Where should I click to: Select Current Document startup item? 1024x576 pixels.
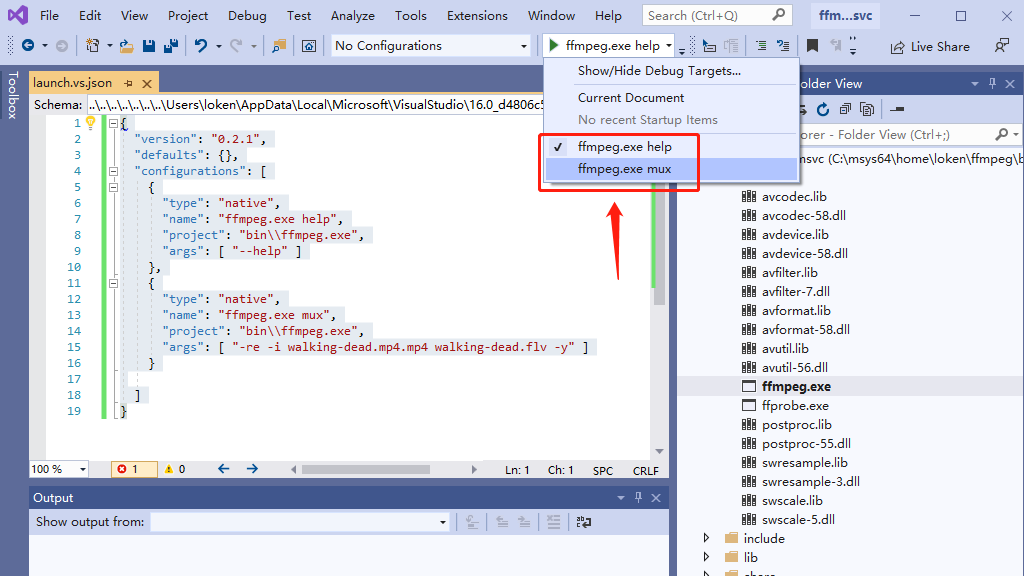click(631, 98)
